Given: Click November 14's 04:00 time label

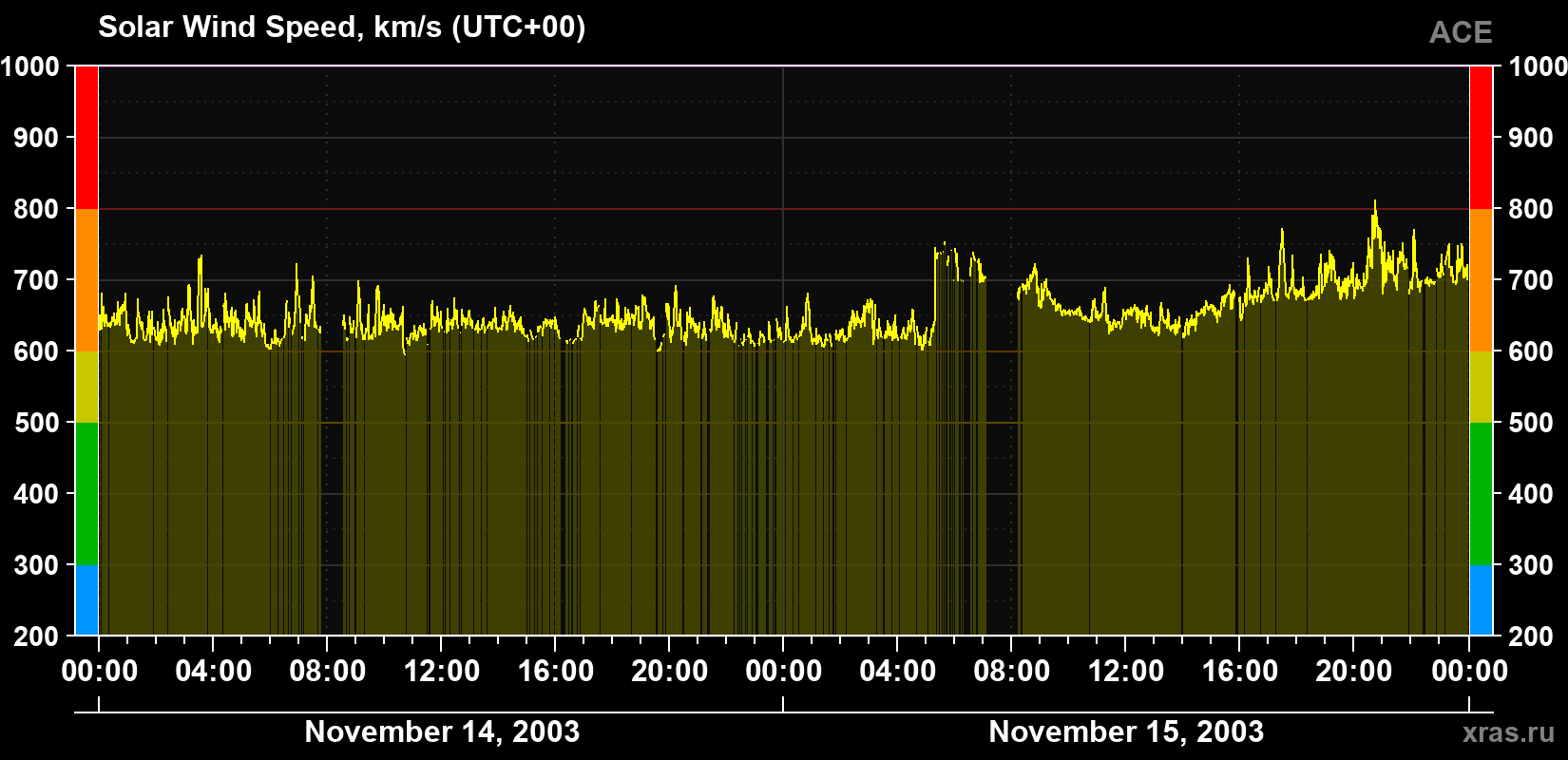Looking at the screenshot, I should pyautogui.click(x=214, y=672).
